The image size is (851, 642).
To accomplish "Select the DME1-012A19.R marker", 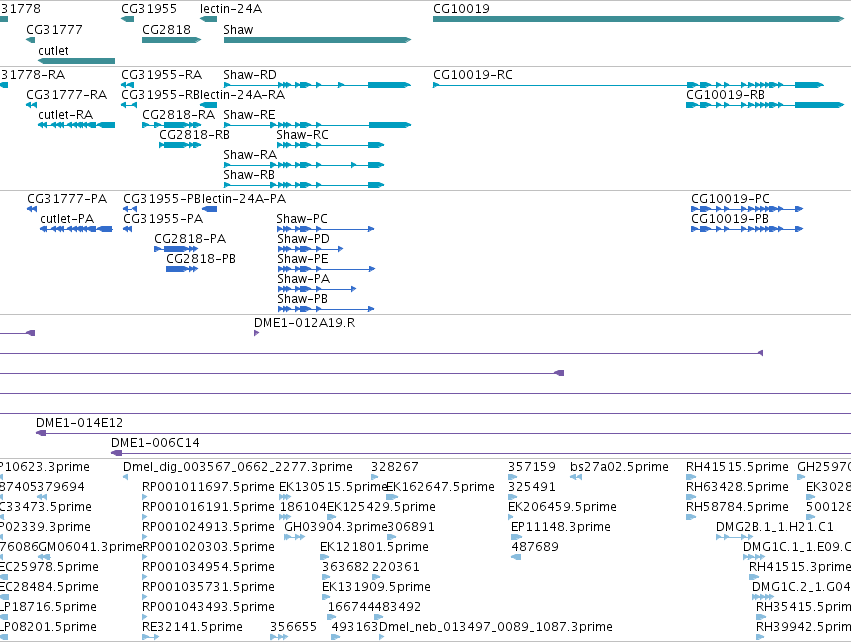I will point(256,333).
